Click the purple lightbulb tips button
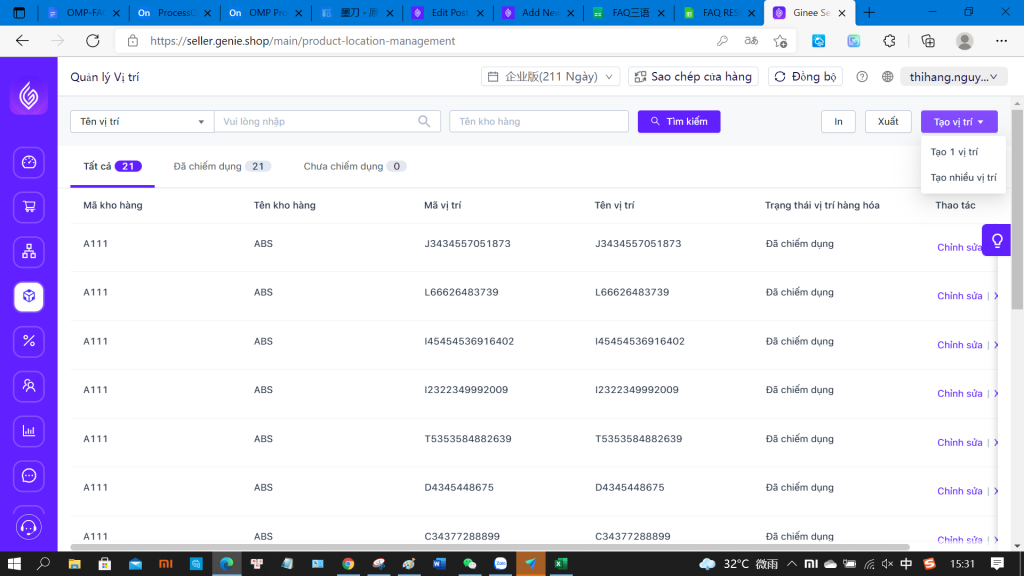The image size is (1024, 576). point(997,240)
